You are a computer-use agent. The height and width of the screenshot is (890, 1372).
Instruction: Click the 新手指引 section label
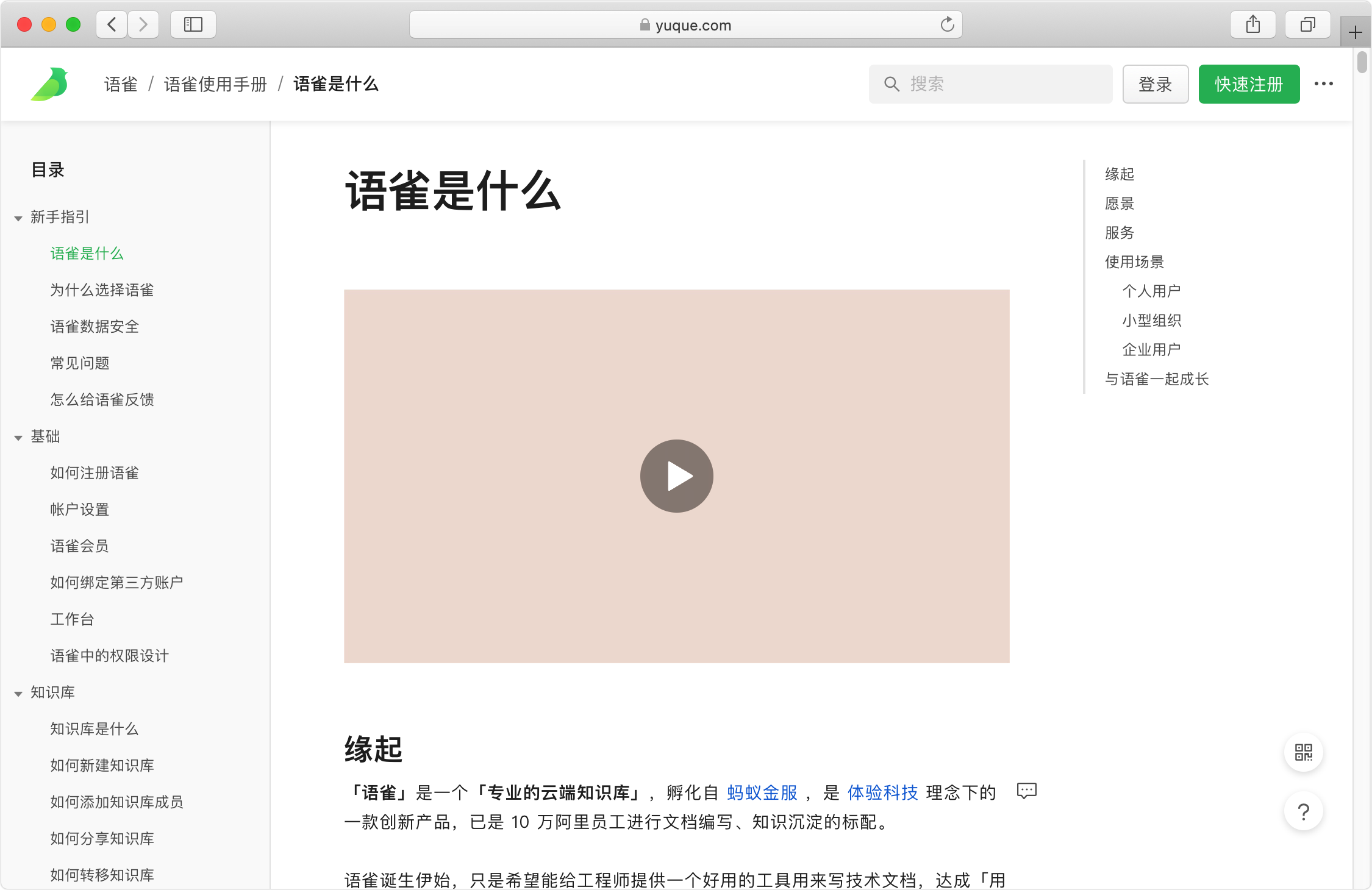60,217
